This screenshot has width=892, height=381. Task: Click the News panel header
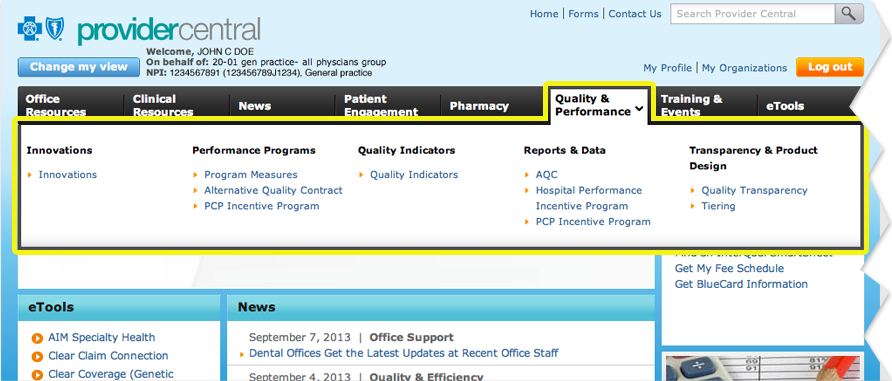[441, 308]
